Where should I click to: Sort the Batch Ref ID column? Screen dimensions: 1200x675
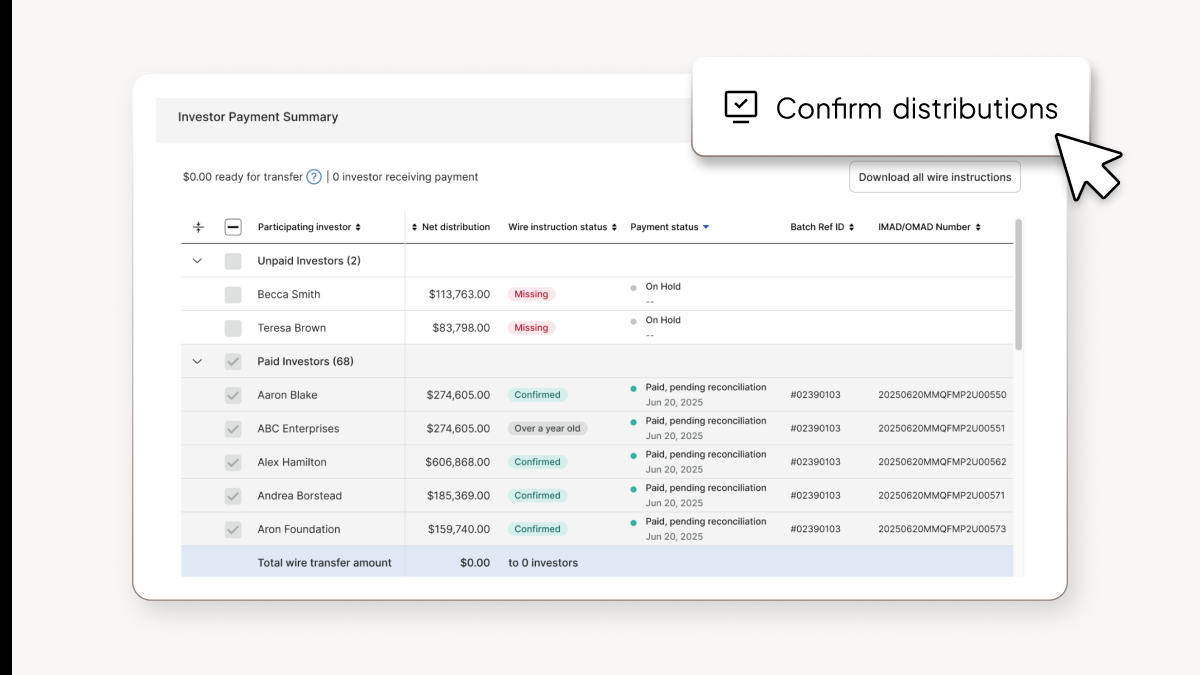852,227
